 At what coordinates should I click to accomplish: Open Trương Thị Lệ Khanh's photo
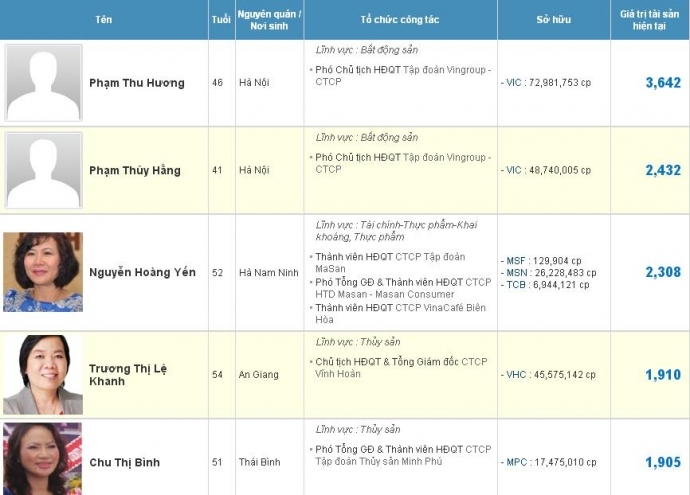click(x=43, y=374)
